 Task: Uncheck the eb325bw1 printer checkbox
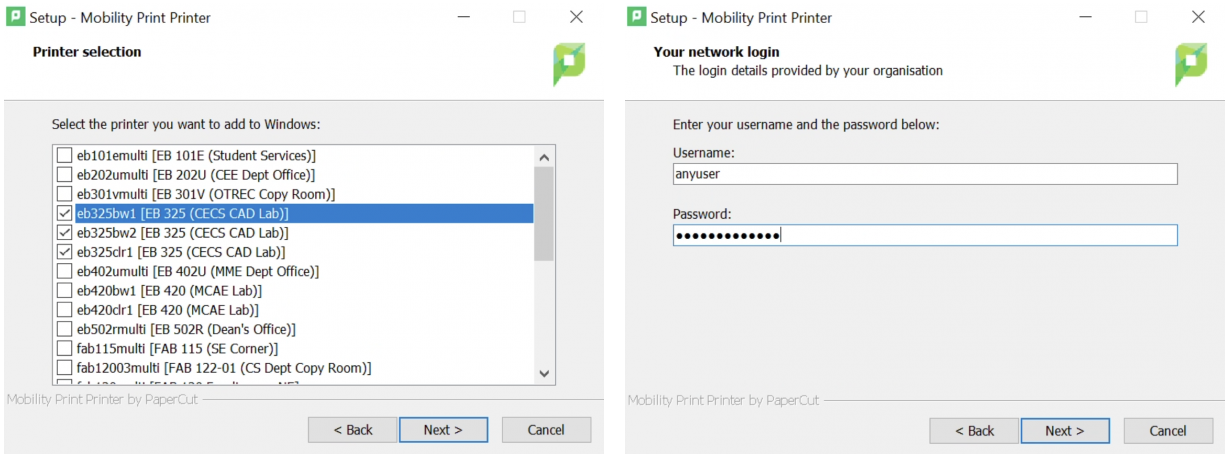click(65, 214)
